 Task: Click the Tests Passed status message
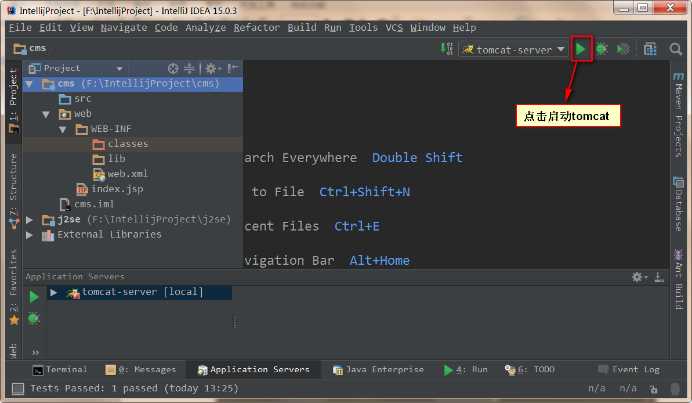[x=134, y=388]
